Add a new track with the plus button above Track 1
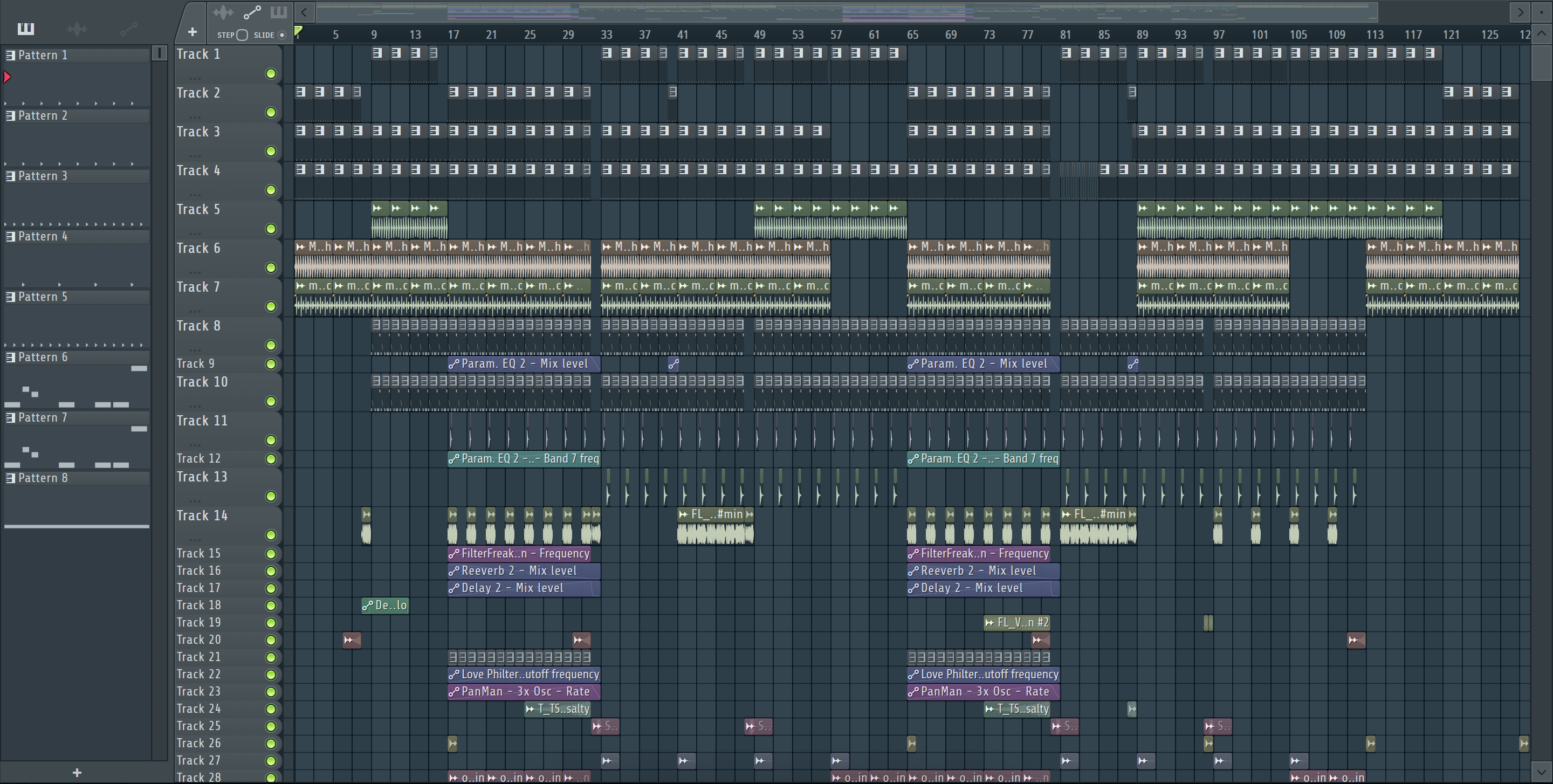1553x784 pixels. click(x=193, y=32)
